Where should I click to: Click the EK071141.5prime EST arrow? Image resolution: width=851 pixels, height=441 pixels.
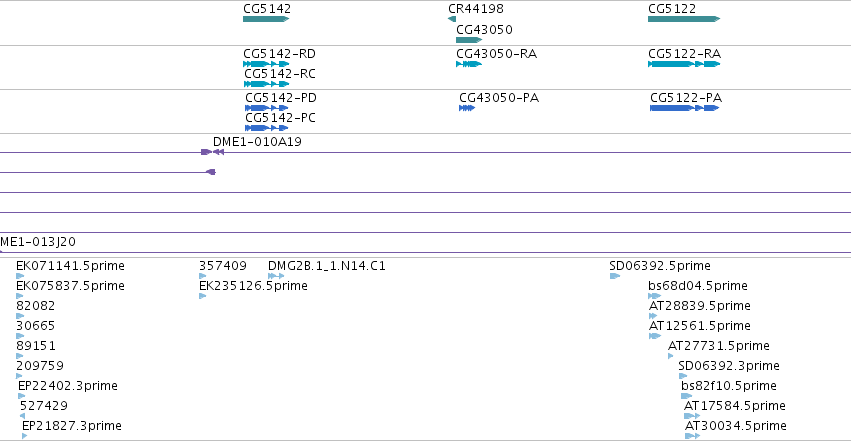point(20,276)
